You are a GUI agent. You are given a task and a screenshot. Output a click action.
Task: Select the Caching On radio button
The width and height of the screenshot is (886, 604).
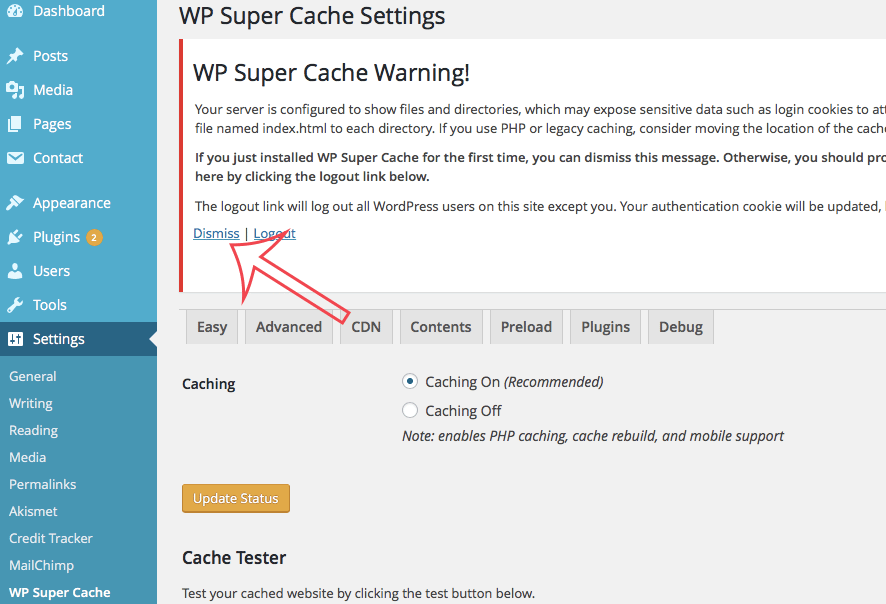pos(410,381)
